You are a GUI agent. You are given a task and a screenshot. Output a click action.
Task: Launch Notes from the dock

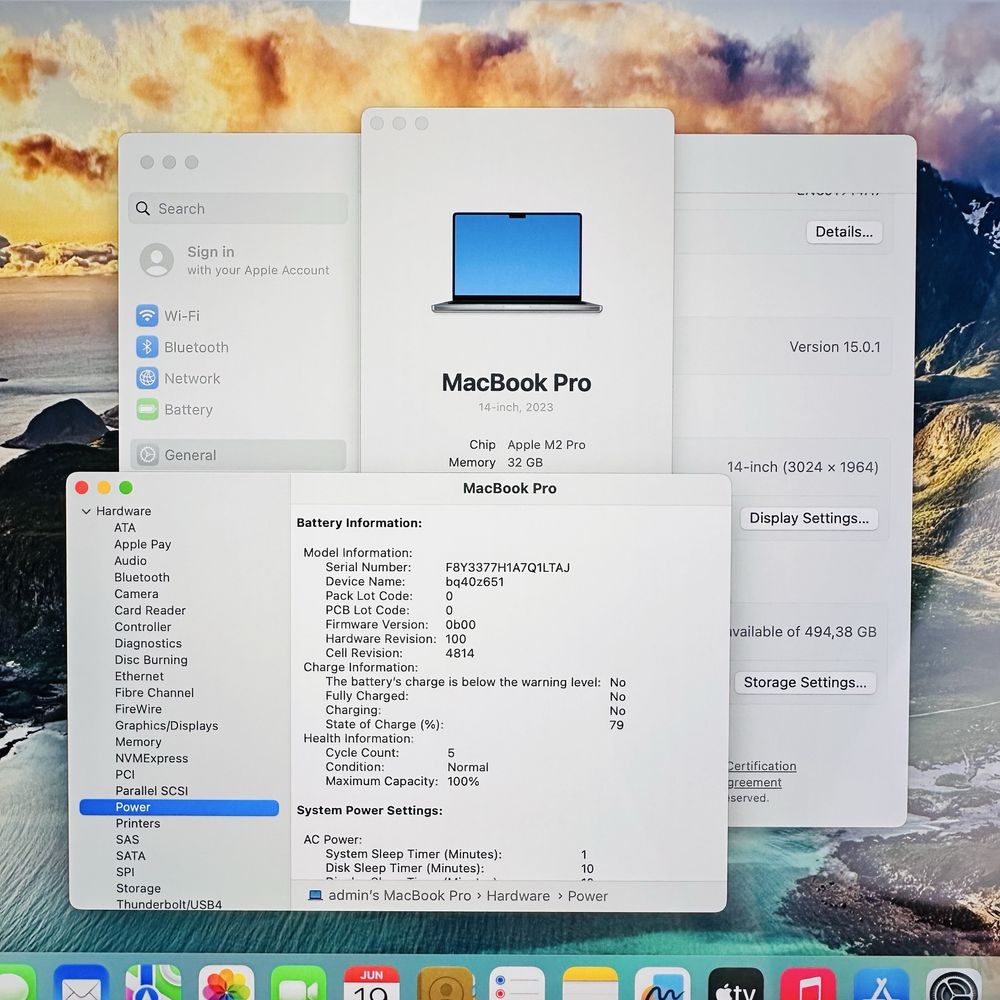(591, 983)
